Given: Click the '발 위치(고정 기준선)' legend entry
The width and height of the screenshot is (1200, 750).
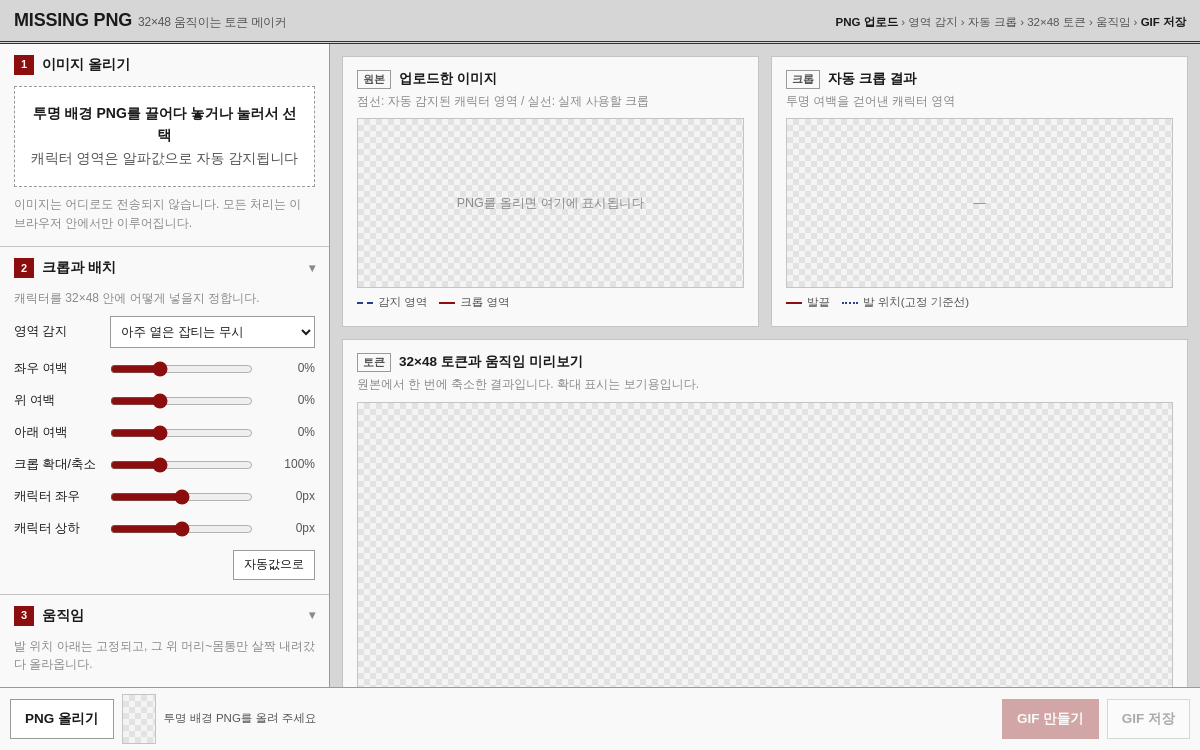Looking at the screenshot, I should coord(905,302).
